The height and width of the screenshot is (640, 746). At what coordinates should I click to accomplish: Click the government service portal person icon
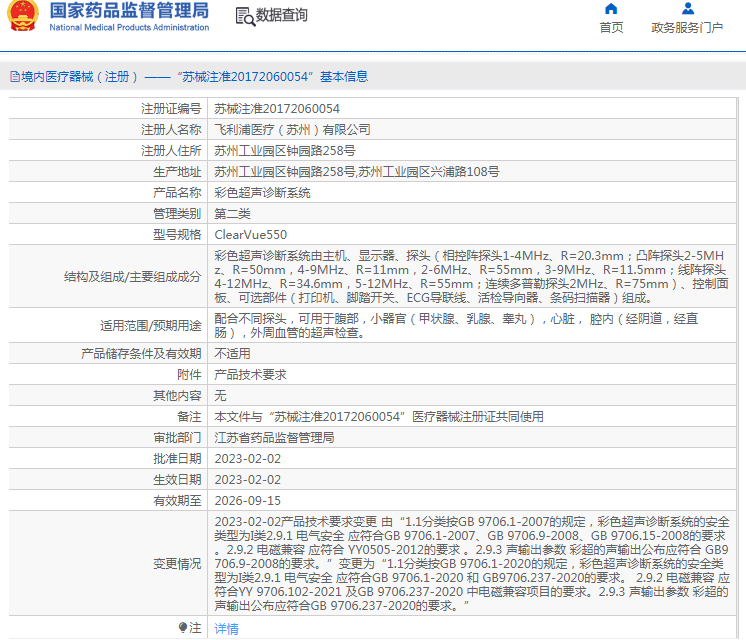pyautogui.click(x=688, y=9)
